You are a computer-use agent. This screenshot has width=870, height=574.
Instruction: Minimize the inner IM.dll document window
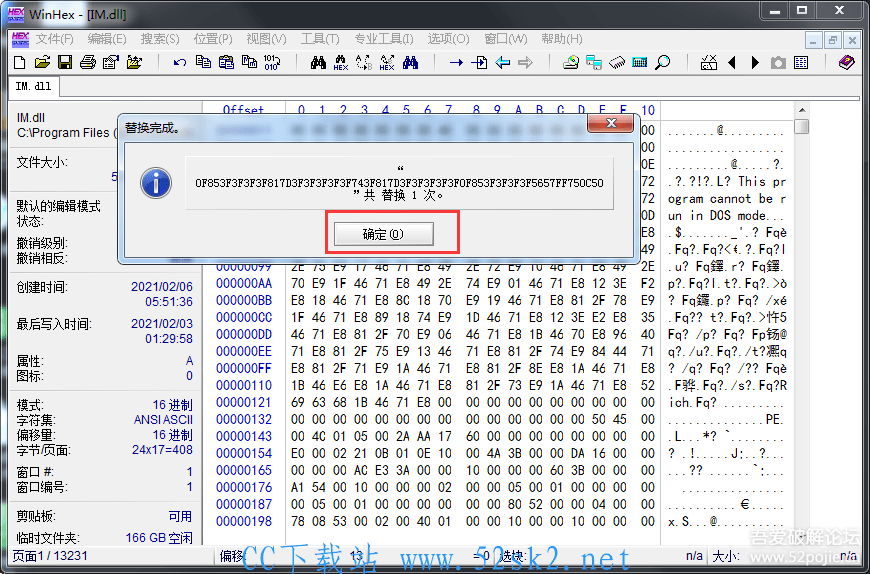813,40
